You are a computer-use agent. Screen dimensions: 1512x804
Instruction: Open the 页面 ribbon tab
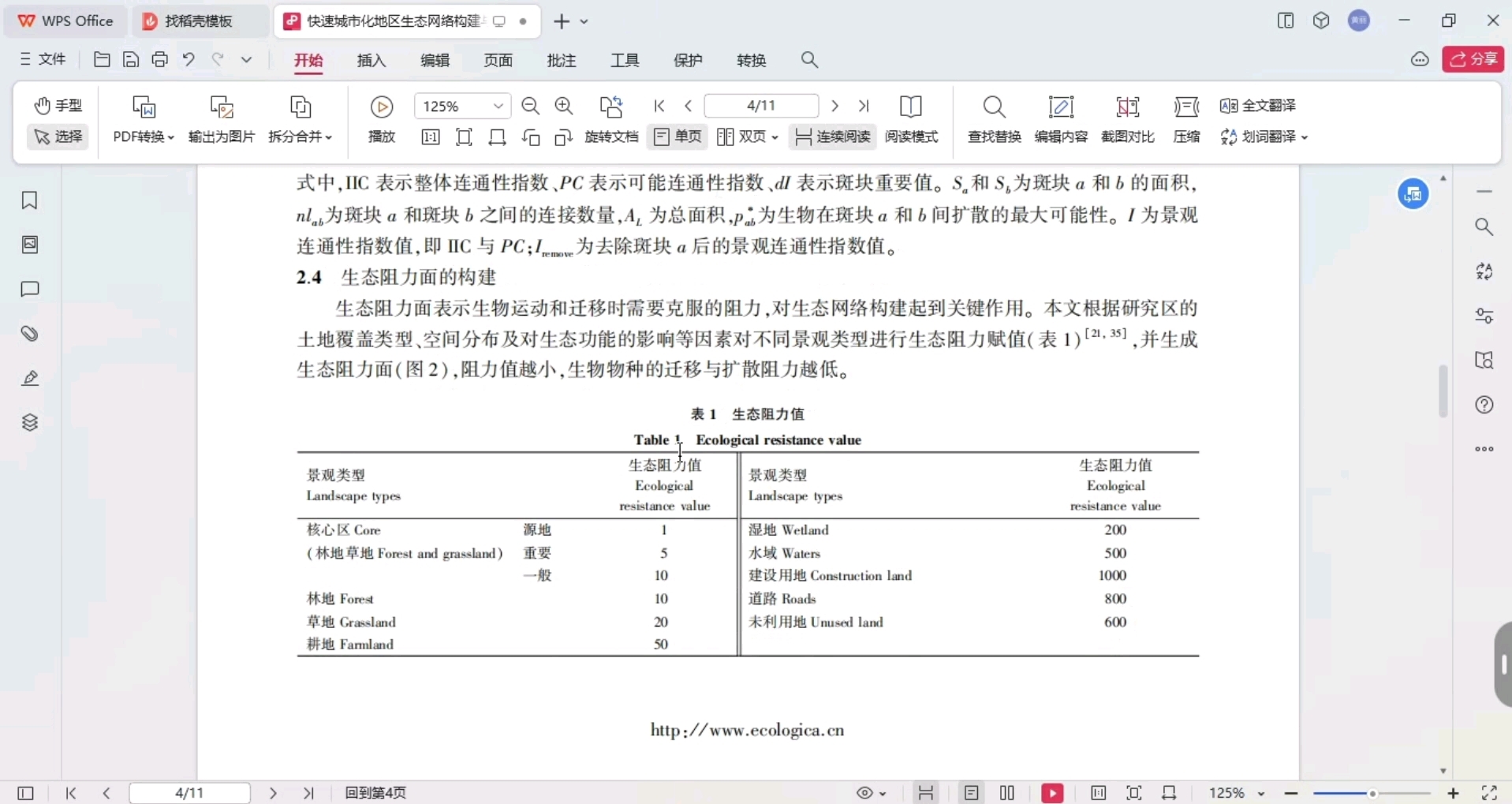[x=498, y=61]
